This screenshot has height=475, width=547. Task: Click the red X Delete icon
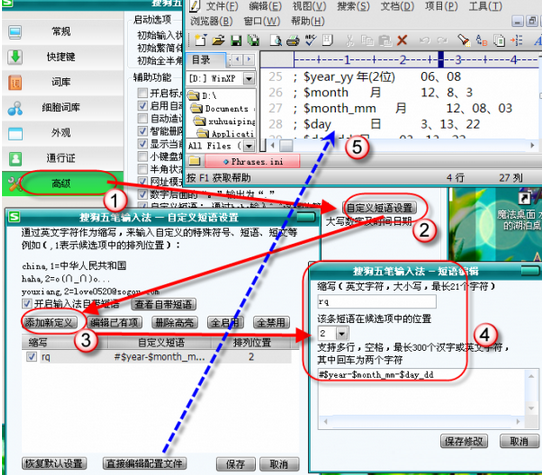pyautogui.click(x=402, y=40)
